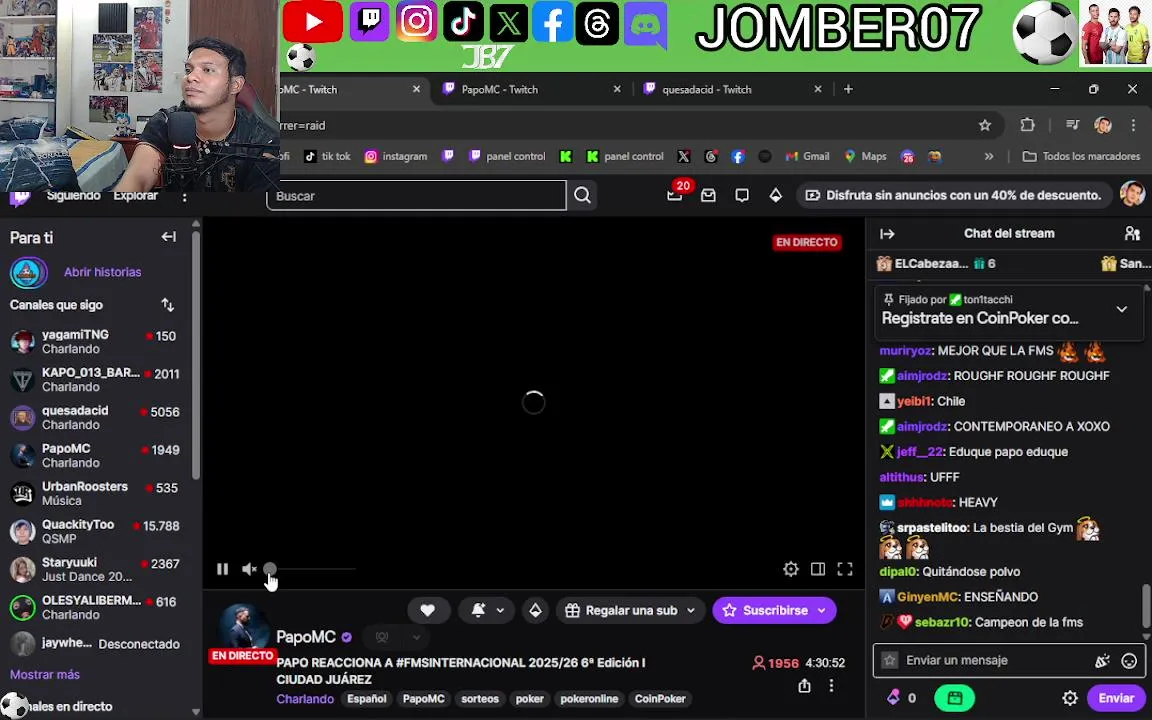Click Mostrar más in the sidebar
This screenshot has width=1152, height=720.
click(x=45, y=674)
